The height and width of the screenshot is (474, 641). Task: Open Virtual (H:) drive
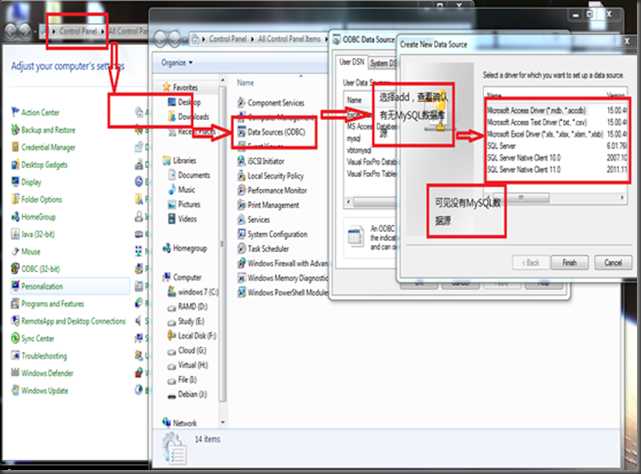coord(188,365)
